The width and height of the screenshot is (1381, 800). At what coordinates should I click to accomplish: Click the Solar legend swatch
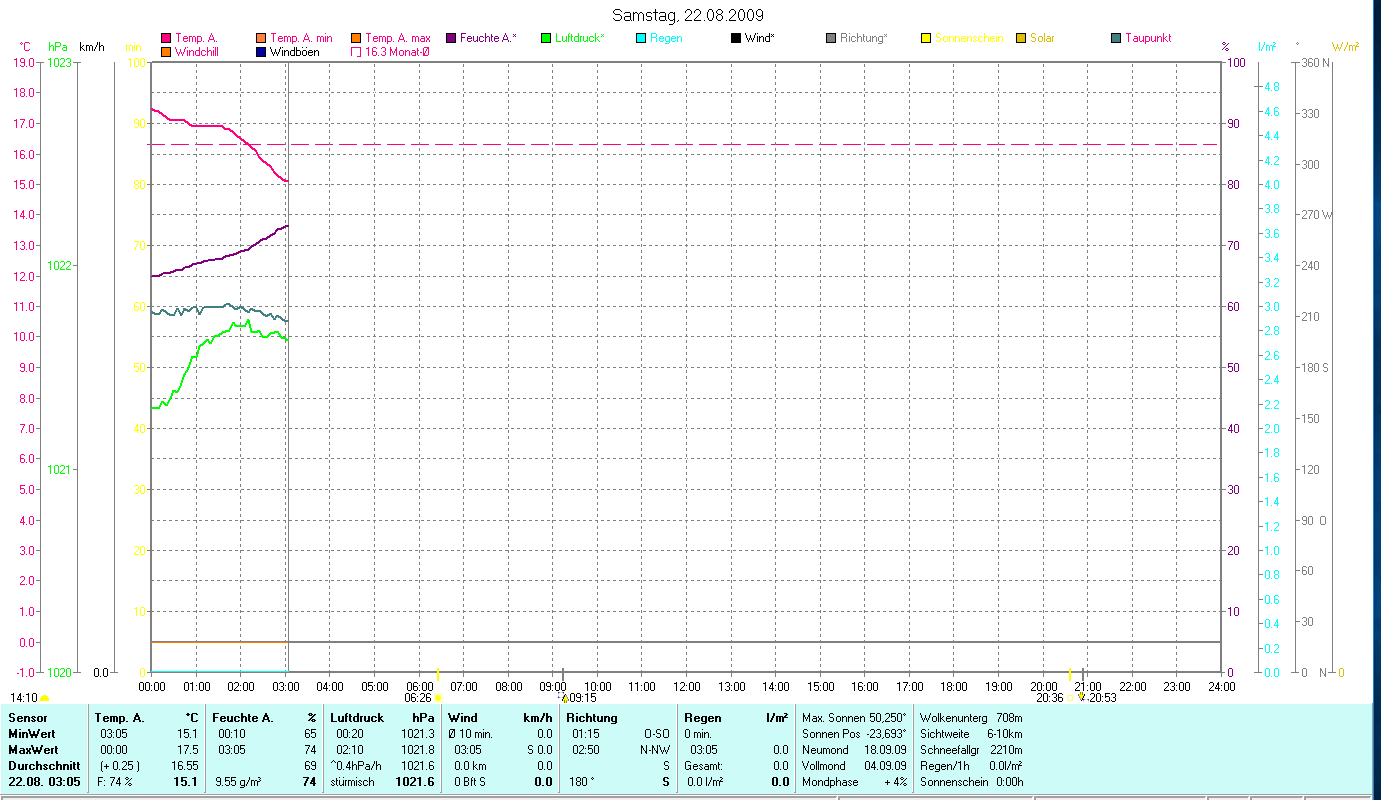[x=1021, y=38]
